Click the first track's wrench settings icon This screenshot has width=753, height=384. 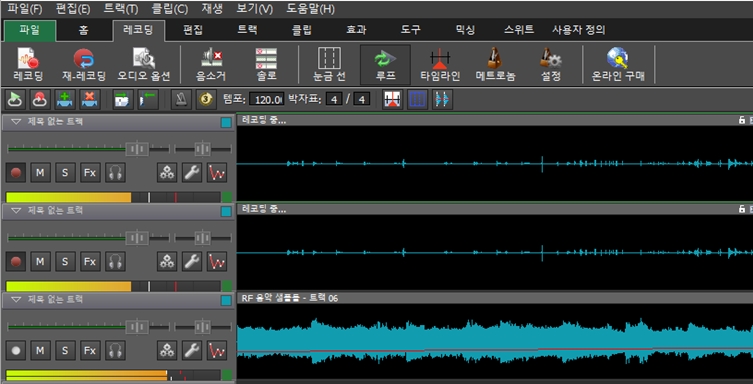click(192, 173)
